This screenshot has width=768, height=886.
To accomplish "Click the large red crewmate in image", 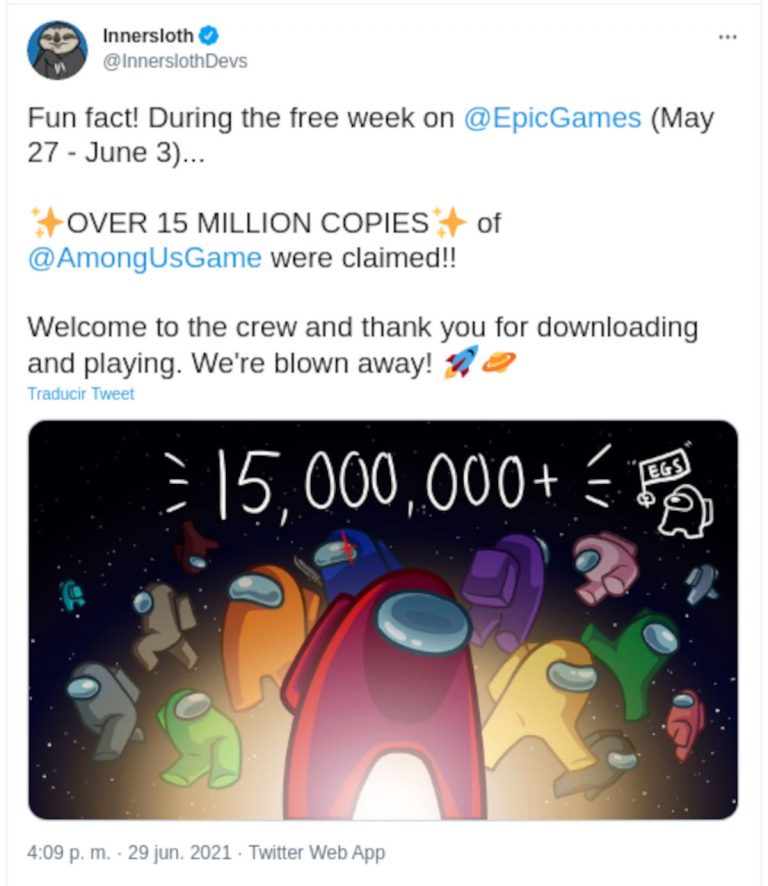I will coord(389,690).
